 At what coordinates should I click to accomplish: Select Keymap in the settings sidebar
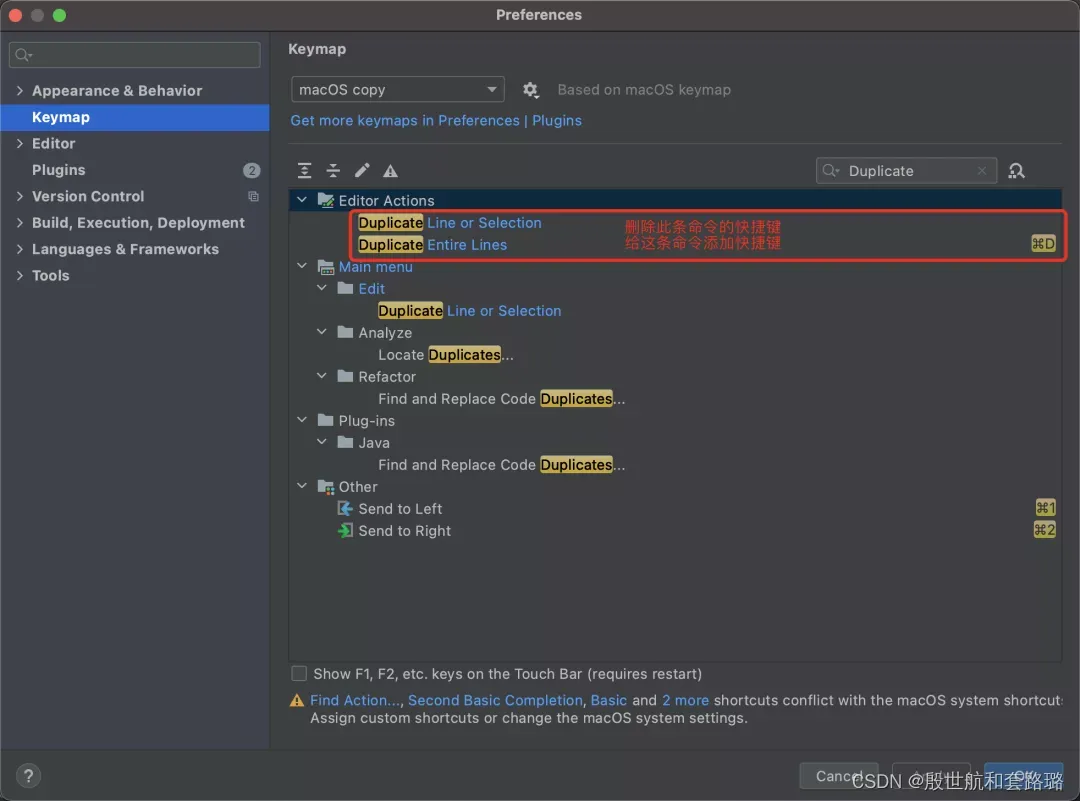(134, 117)
